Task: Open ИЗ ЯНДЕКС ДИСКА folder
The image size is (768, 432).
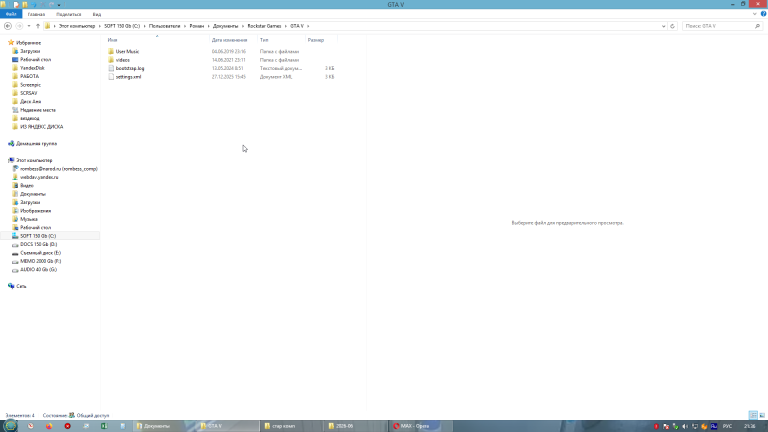Action: click(x=42, y=127)
